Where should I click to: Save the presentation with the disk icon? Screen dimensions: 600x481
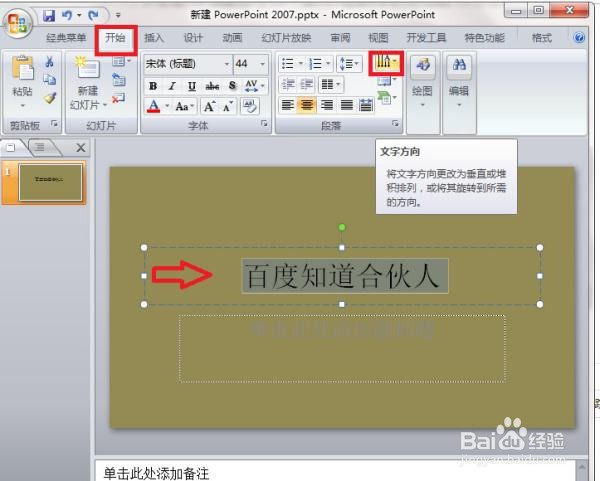pyautogui.click(x=49, y=16)
